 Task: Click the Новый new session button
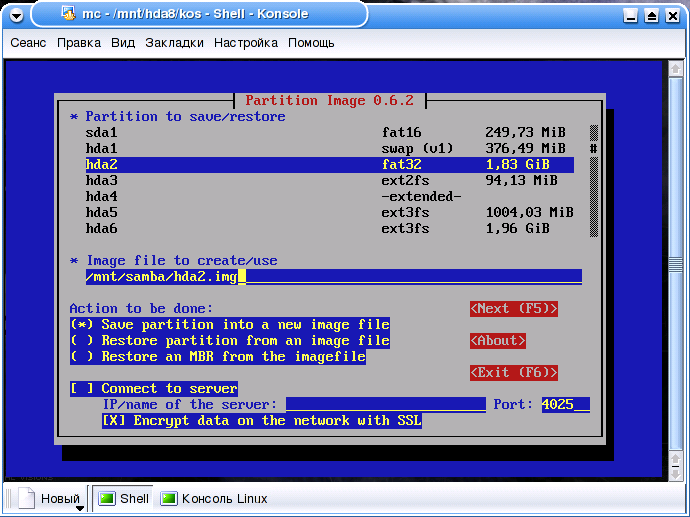pyautogui.click(x=49, y=499)
